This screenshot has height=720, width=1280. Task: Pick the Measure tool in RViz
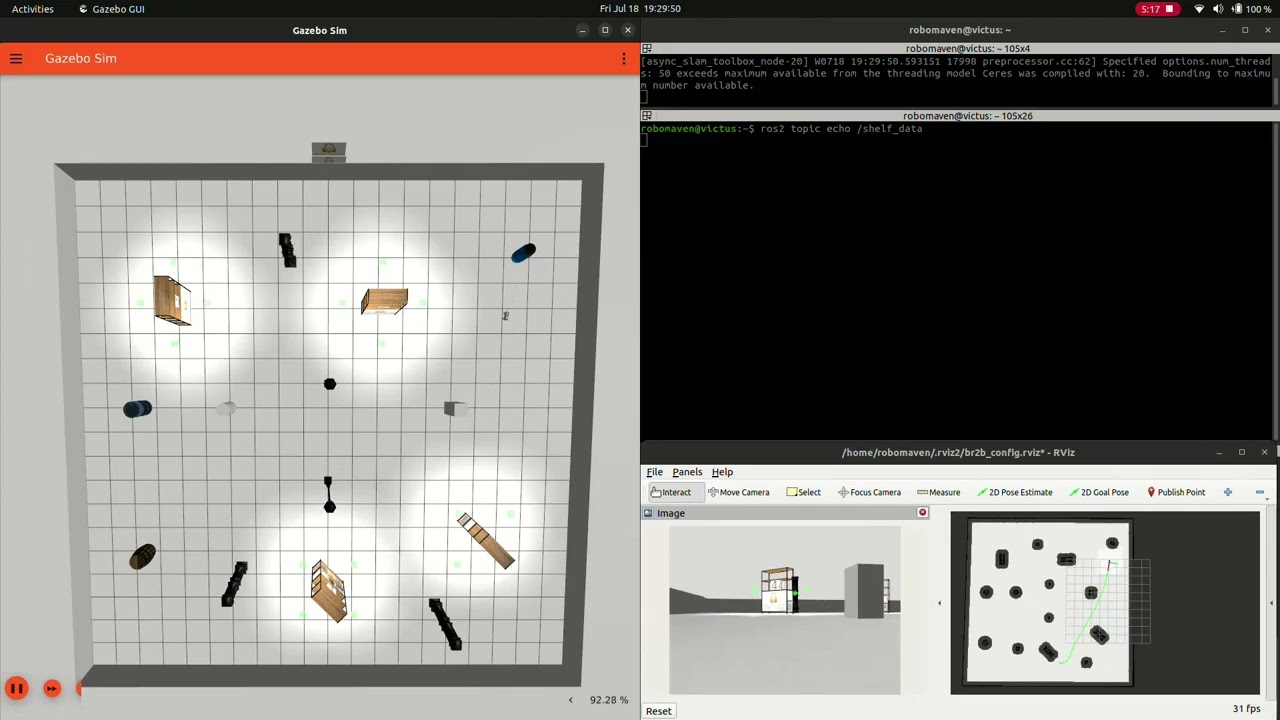[x=938, y=492]
